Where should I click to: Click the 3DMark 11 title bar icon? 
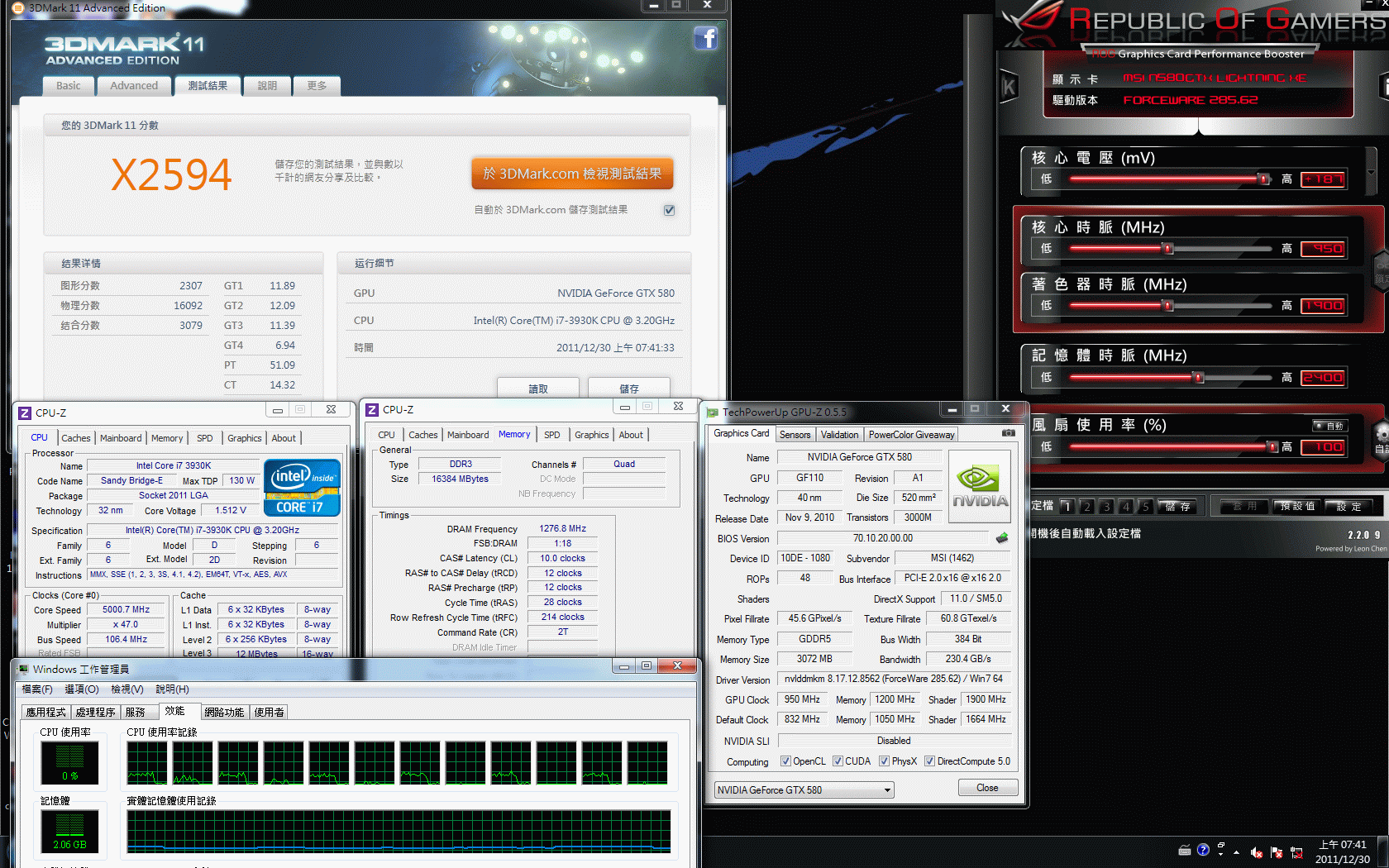tap(18, 7)
